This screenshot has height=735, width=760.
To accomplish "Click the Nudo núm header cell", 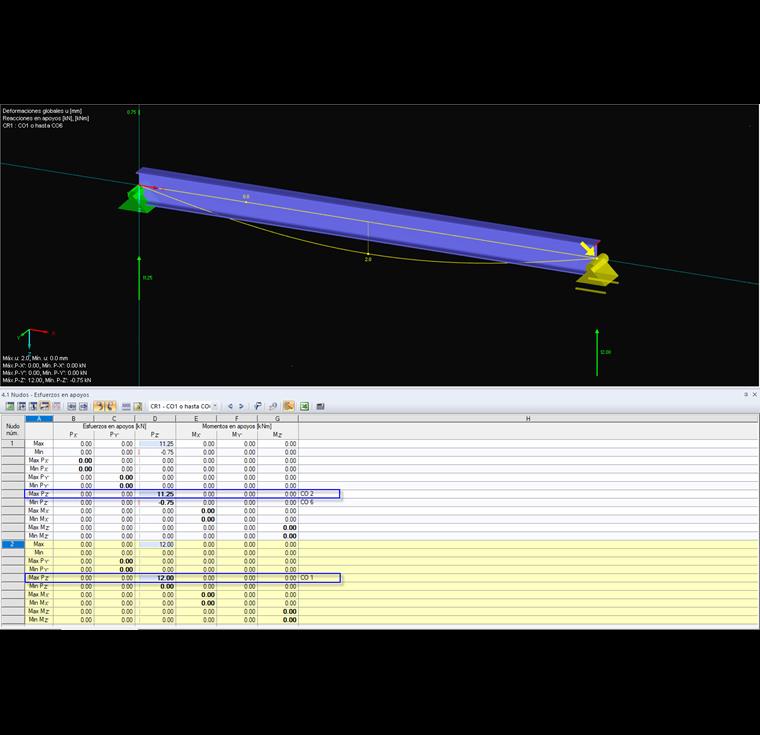I will (x=13, y=430).
